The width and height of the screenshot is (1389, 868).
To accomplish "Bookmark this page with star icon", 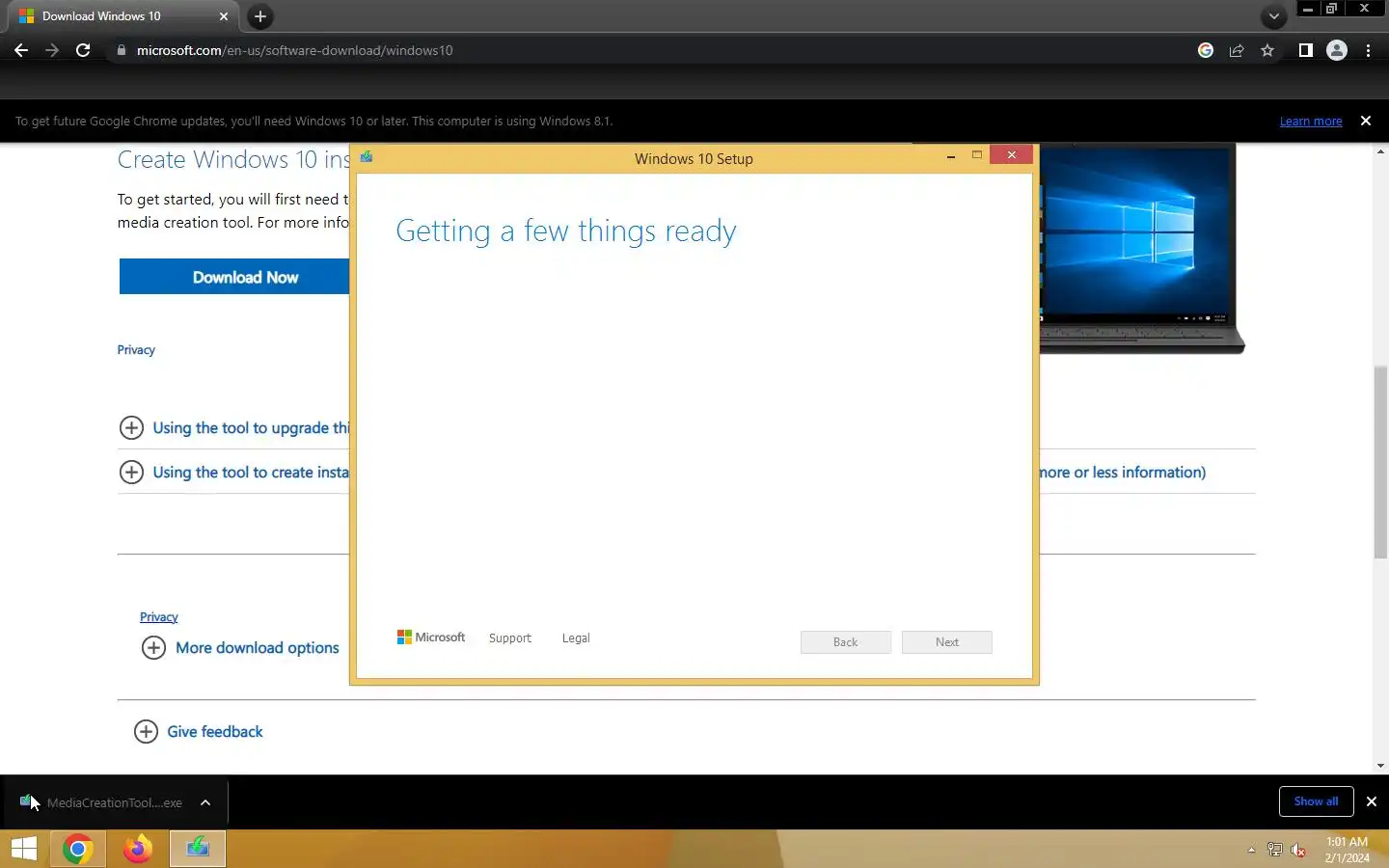I will (x=1267, y=50).
